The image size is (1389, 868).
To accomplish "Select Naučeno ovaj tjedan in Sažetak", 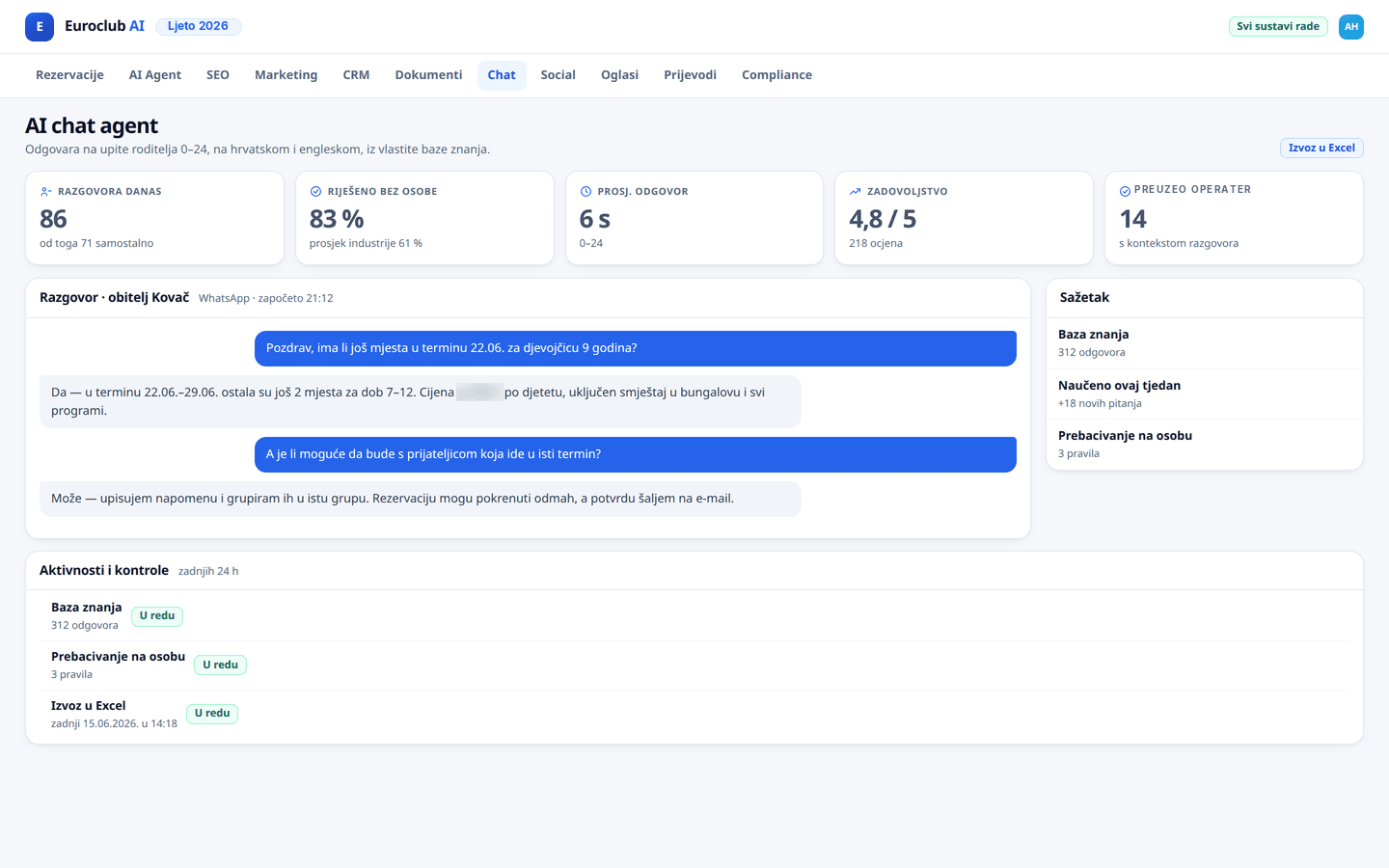I will [x=1205, y=393].
